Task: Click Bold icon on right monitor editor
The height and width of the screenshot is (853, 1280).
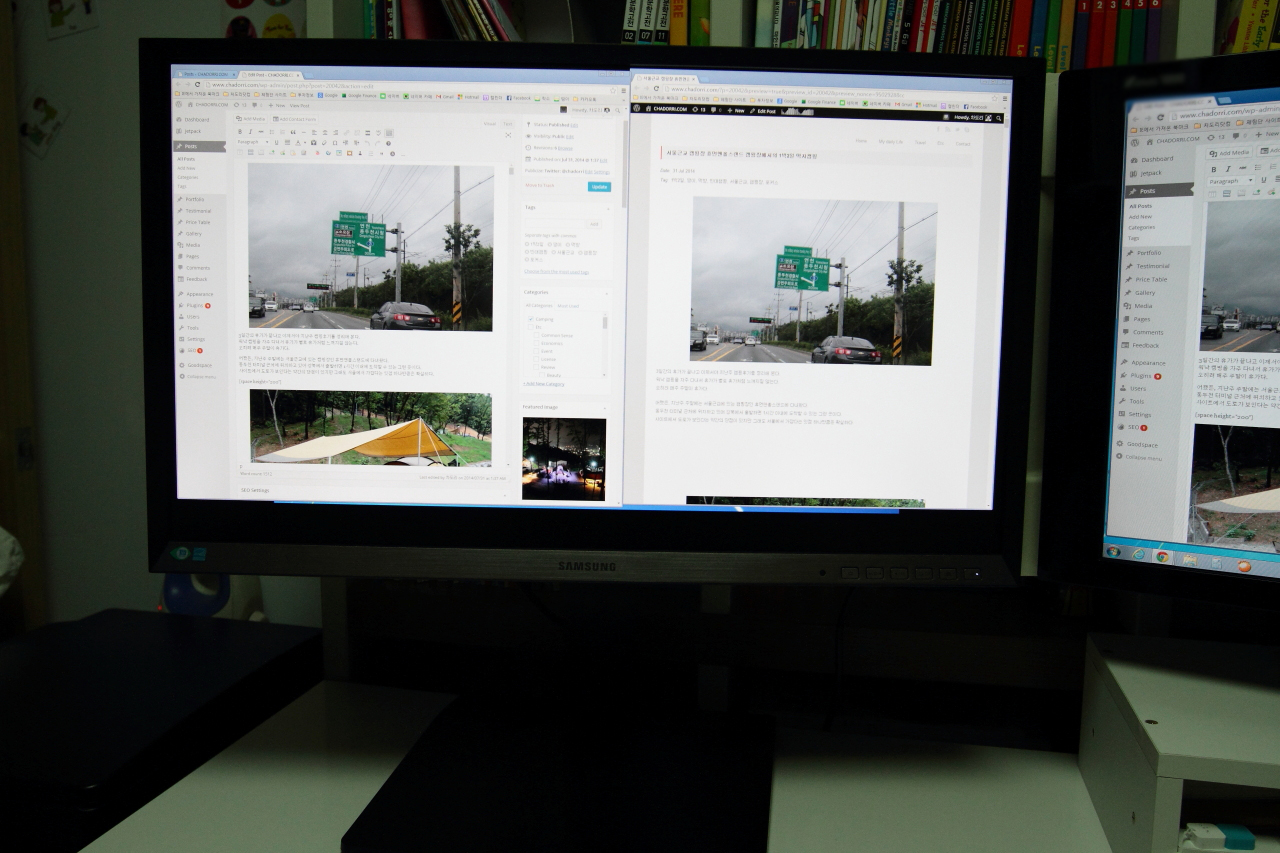Action: click(1214, 169)
